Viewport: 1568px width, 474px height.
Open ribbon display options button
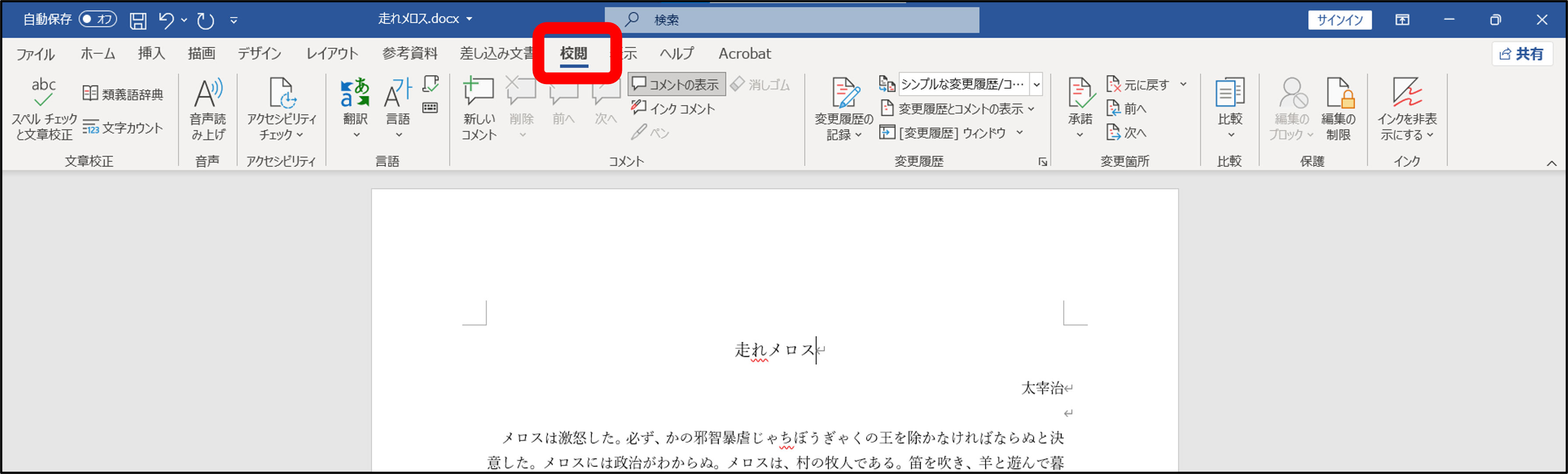coord(1402,20)
